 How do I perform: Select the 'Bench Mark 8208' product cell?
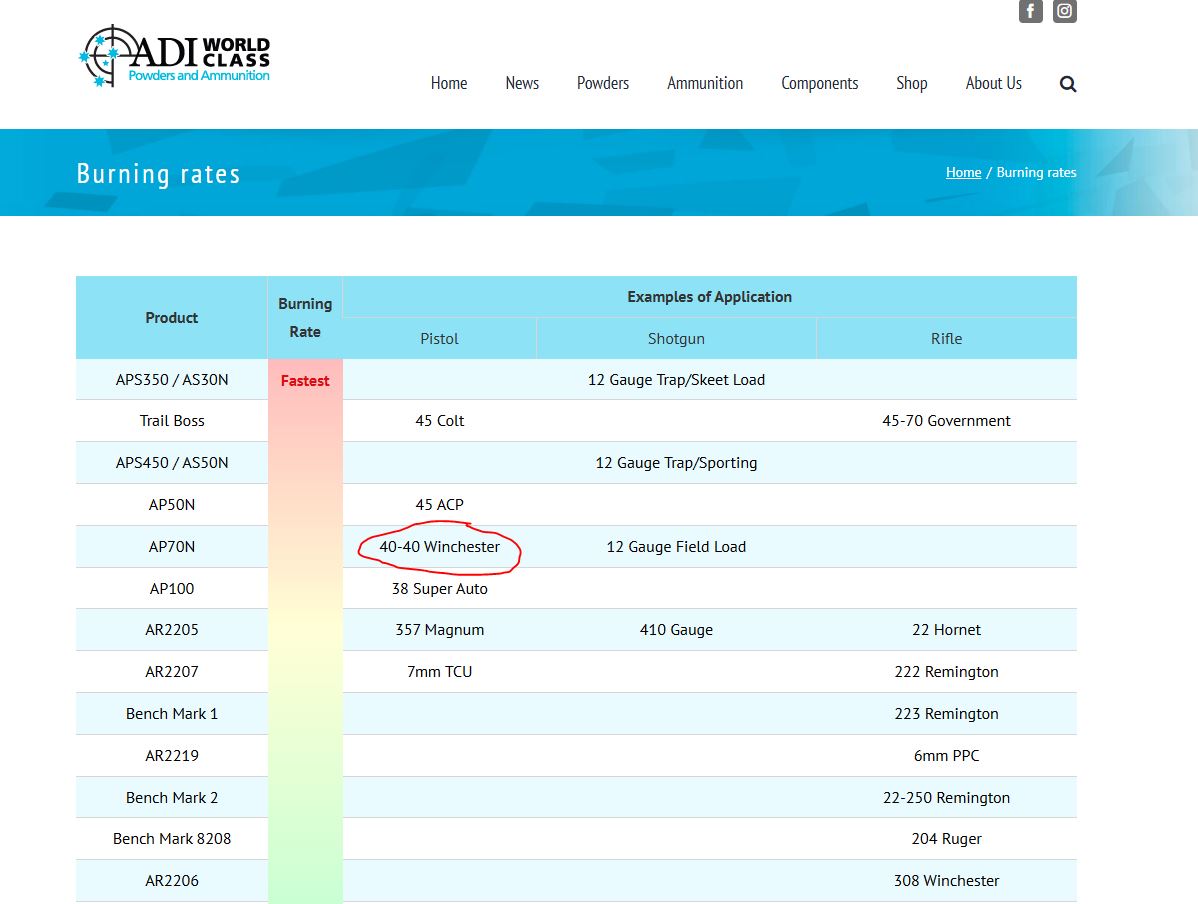(172, 838)
